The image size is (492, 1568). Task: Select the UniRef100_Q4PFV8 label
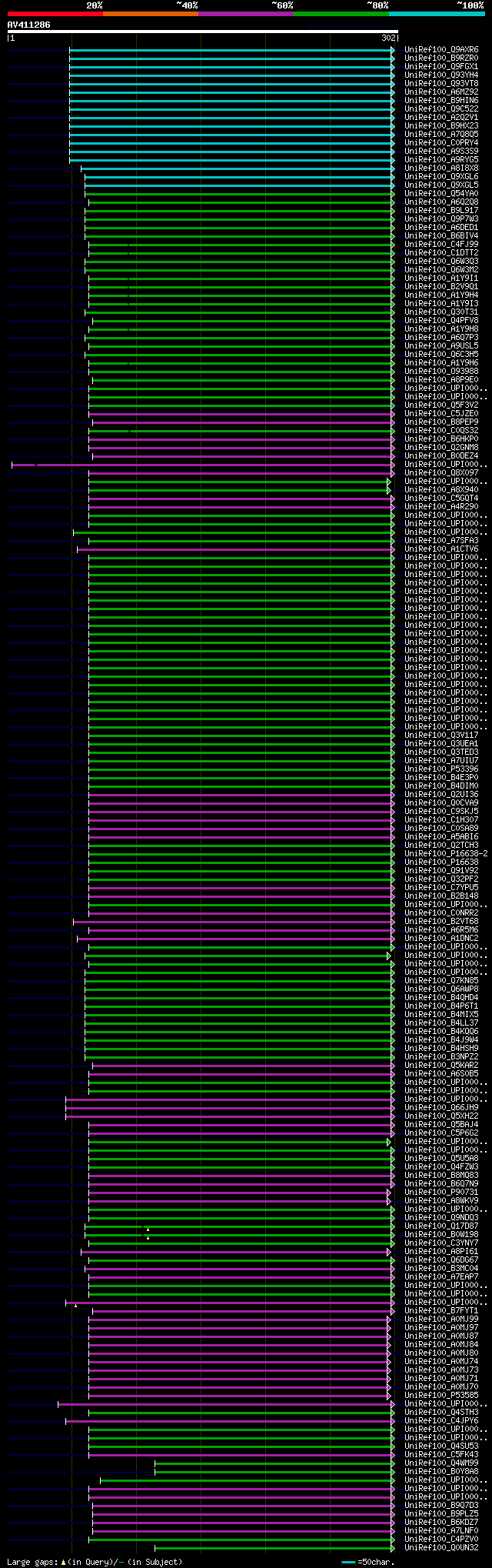[441, 320]
